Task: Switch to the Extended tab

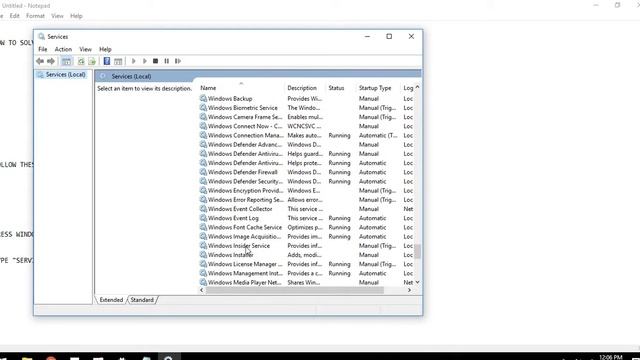Action: click(111, 300)
